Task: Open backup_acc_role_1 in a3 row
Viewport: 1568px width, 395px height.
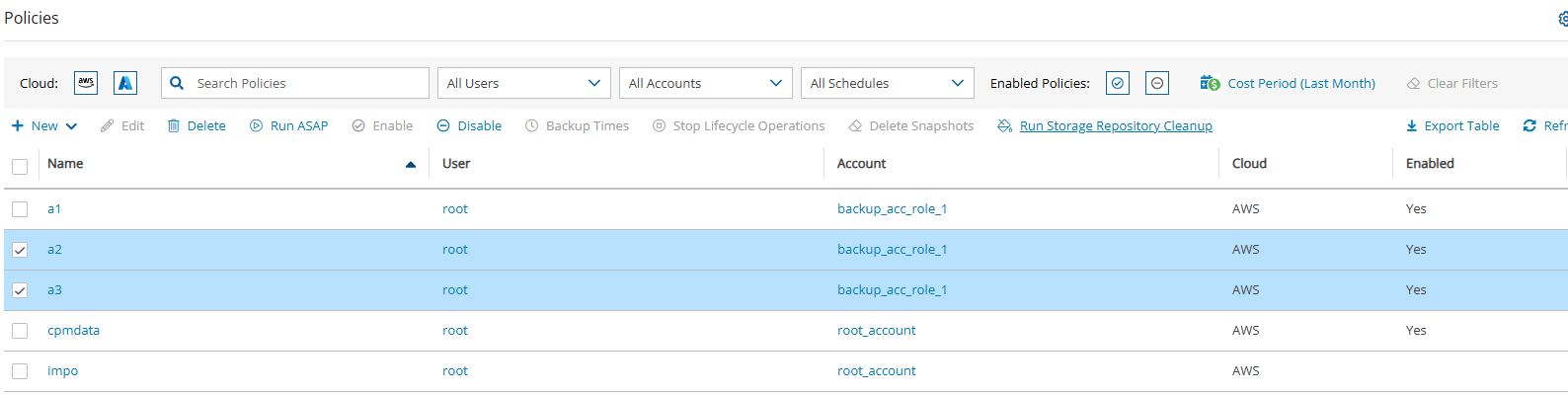Action: (893, 290)
